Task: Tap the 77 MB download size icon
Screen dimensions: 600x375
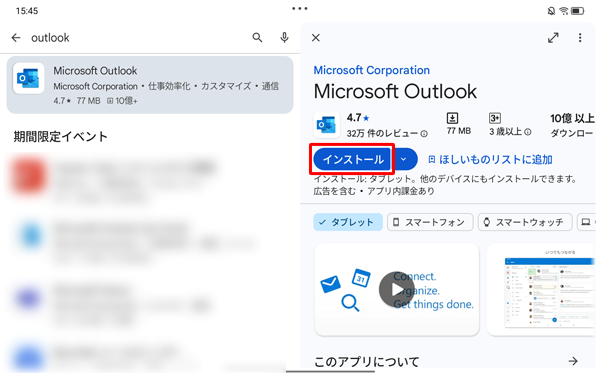Action: coord(452,118)
